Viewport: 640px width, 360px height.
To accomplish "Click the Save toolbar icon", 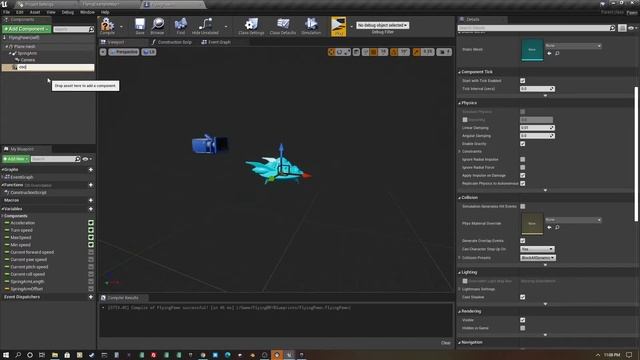I will pyautogui.click(x=140, y=26).
